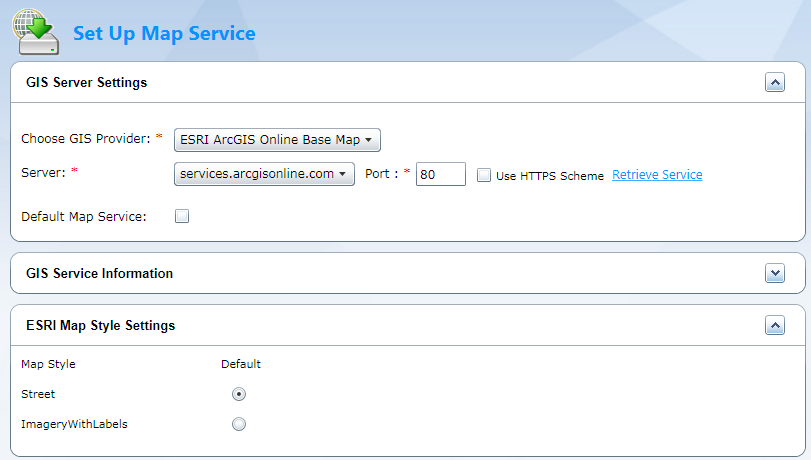Enable the Use HTTPS Scheme checkbox

pos(484,175)
